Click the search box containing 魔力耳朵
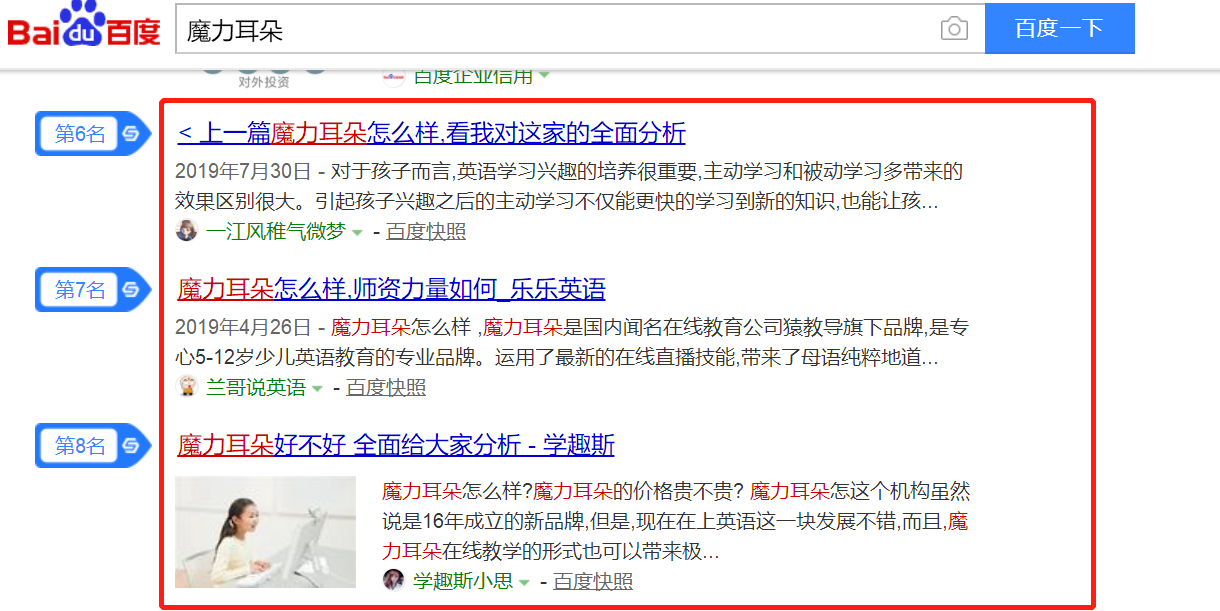The image size is (1220, 611). [x=580, y=29]
